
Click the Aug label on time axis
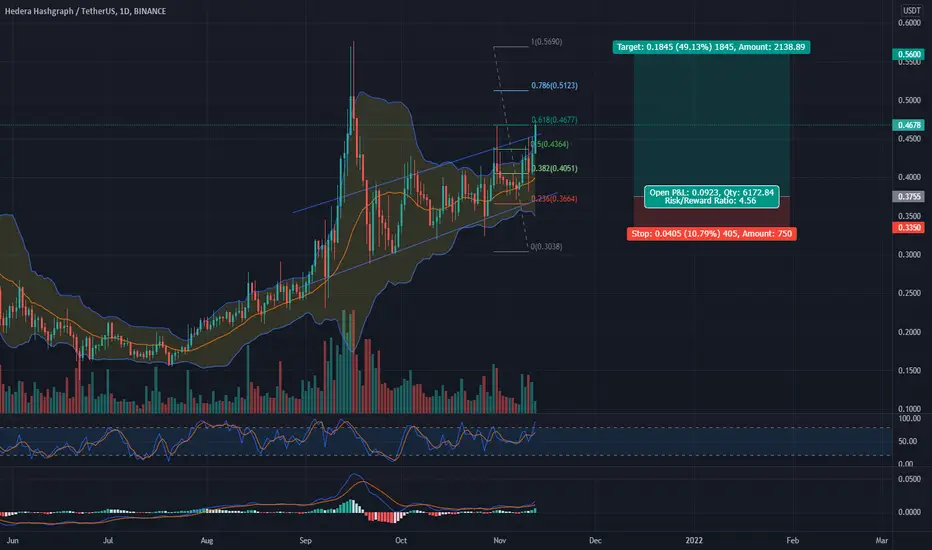(206, 540)
